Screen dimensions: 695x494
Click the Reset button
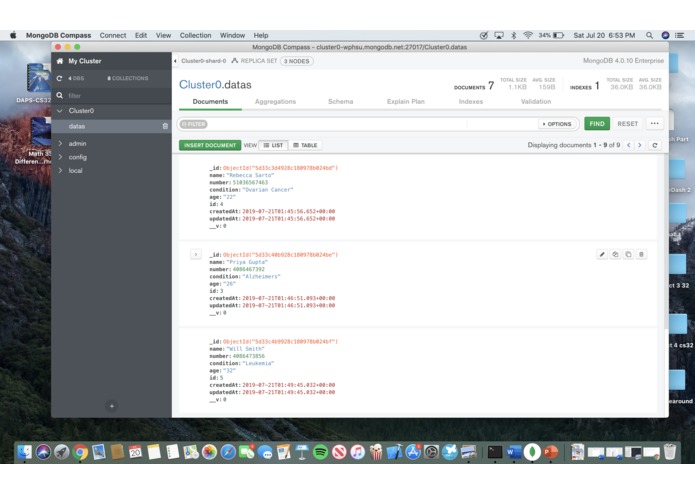point(628,124)
